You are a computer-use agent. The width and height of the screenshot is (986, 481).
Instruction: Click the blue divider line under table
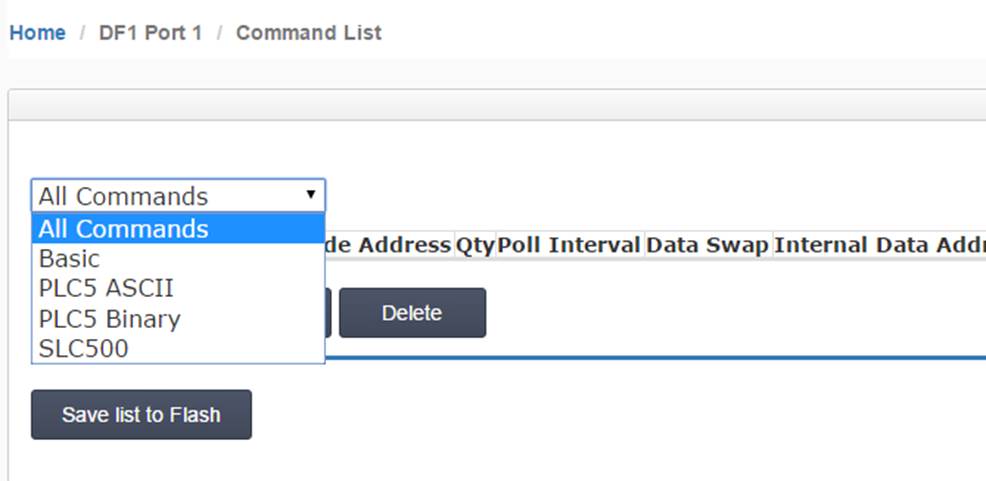[655, 358]
